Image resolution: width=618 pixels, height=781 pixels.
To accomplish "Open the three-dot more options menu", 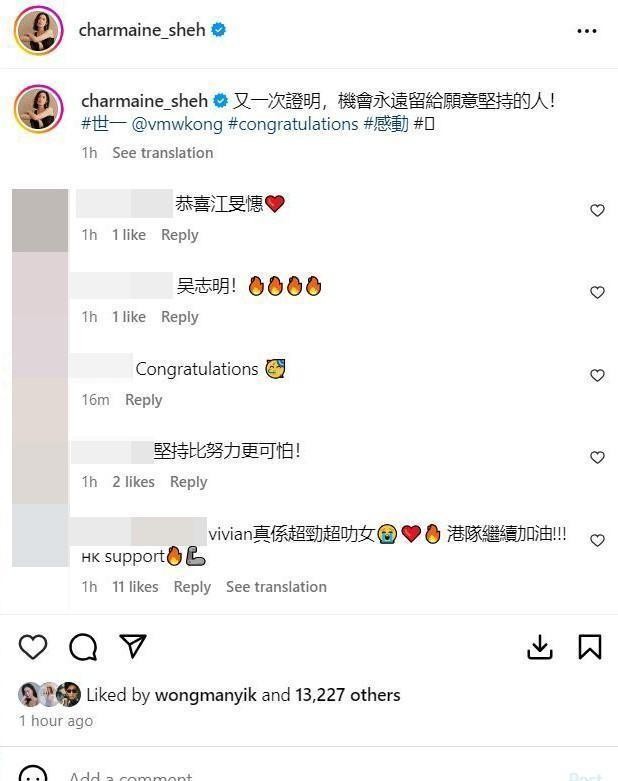I will [x=587, y=31].
